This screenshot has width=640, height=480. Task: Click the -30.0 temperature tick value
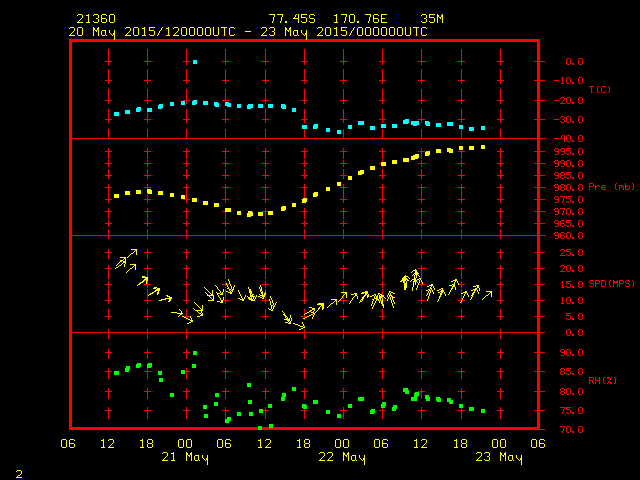(569, 120)
